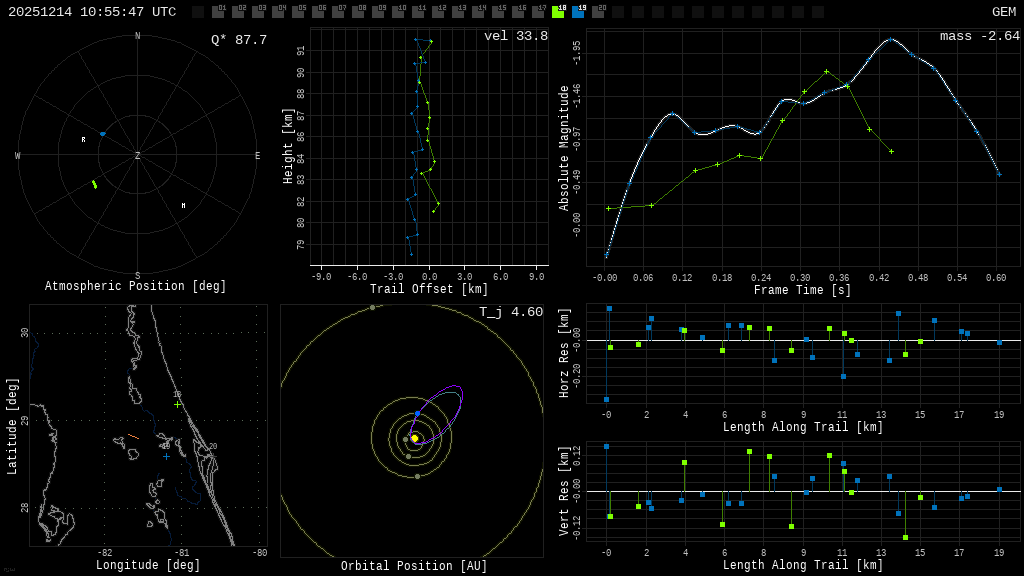Toggle the gray station 01 box in the top bar
The width and height of the screenshot is (1024, 576).
pyautogui.click(x=218, y=12)
